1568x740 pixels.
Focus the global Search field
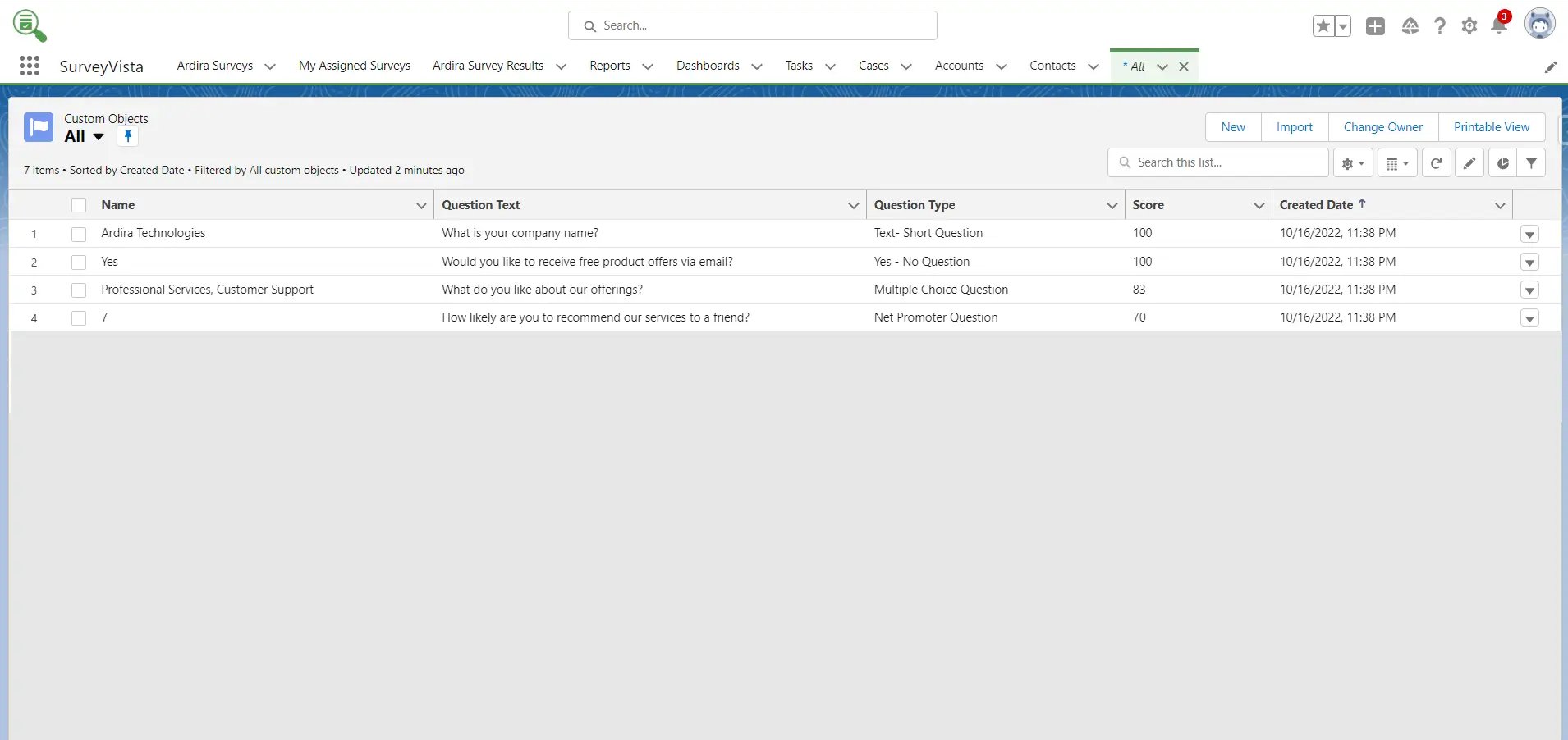[753, 25]
